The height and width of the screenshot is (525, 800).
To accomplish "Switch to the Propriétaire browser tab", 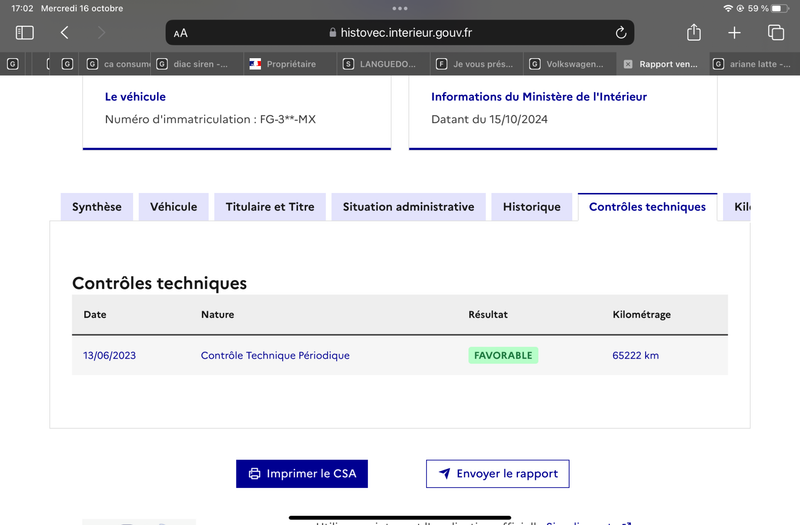I will pos(290,64).
